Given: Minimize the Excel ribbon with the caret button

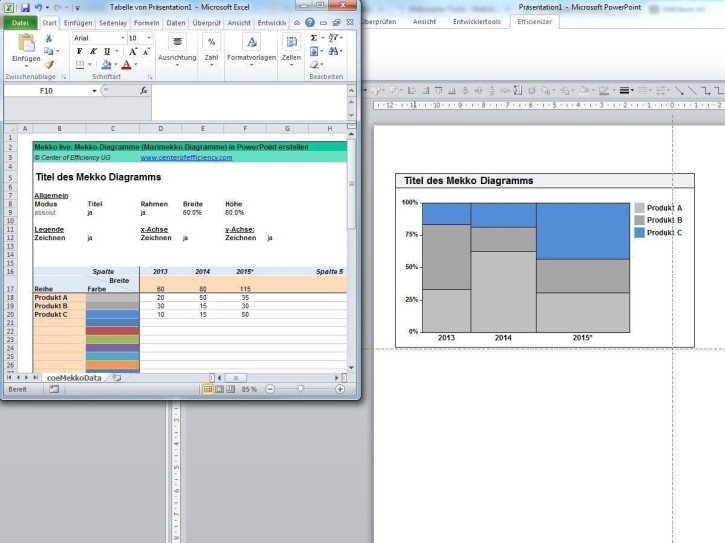Looking at the screenshot, I should pos(297,23).
